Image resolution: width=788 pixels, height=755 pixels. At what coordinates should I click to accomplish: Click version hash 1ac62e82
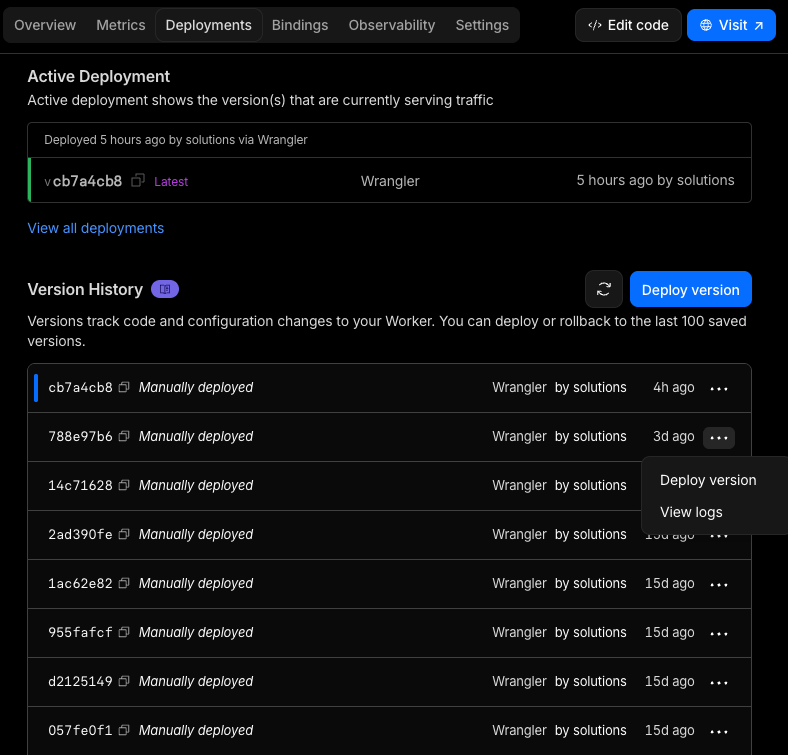(80, 583)
